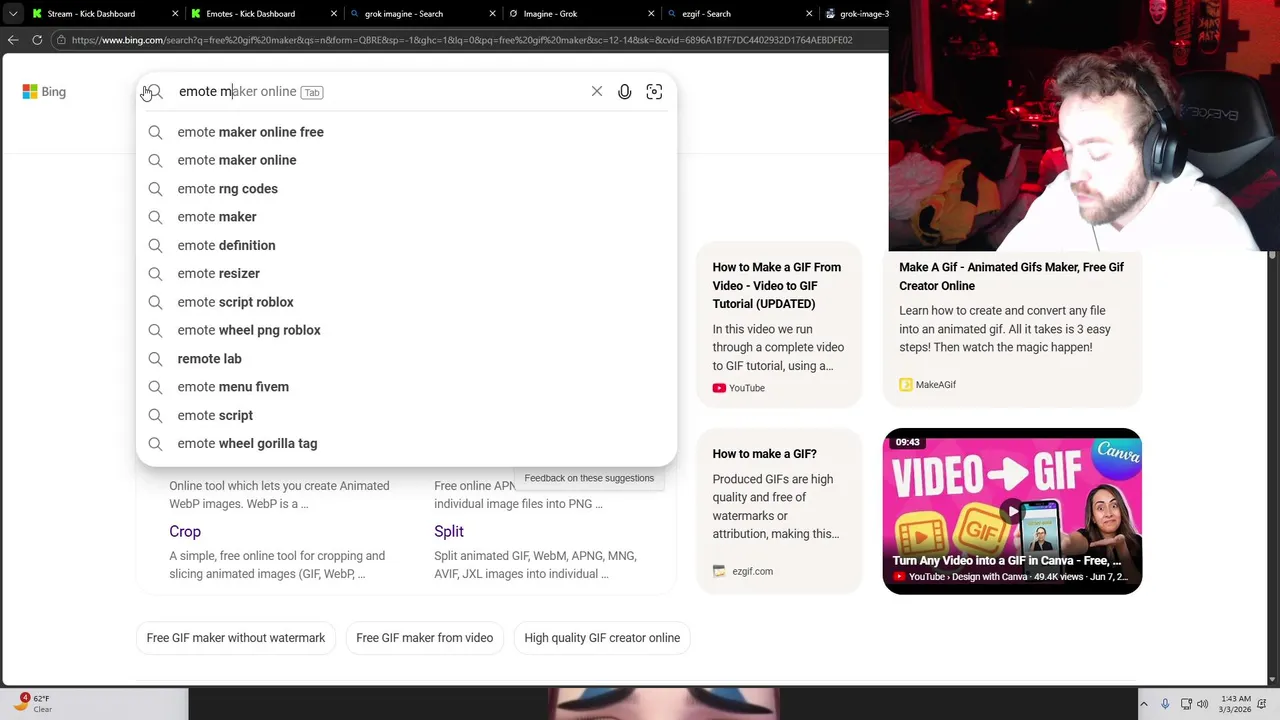
Task: Click 'Feedback on these suggestions'
Action: (x=589, y=478)
